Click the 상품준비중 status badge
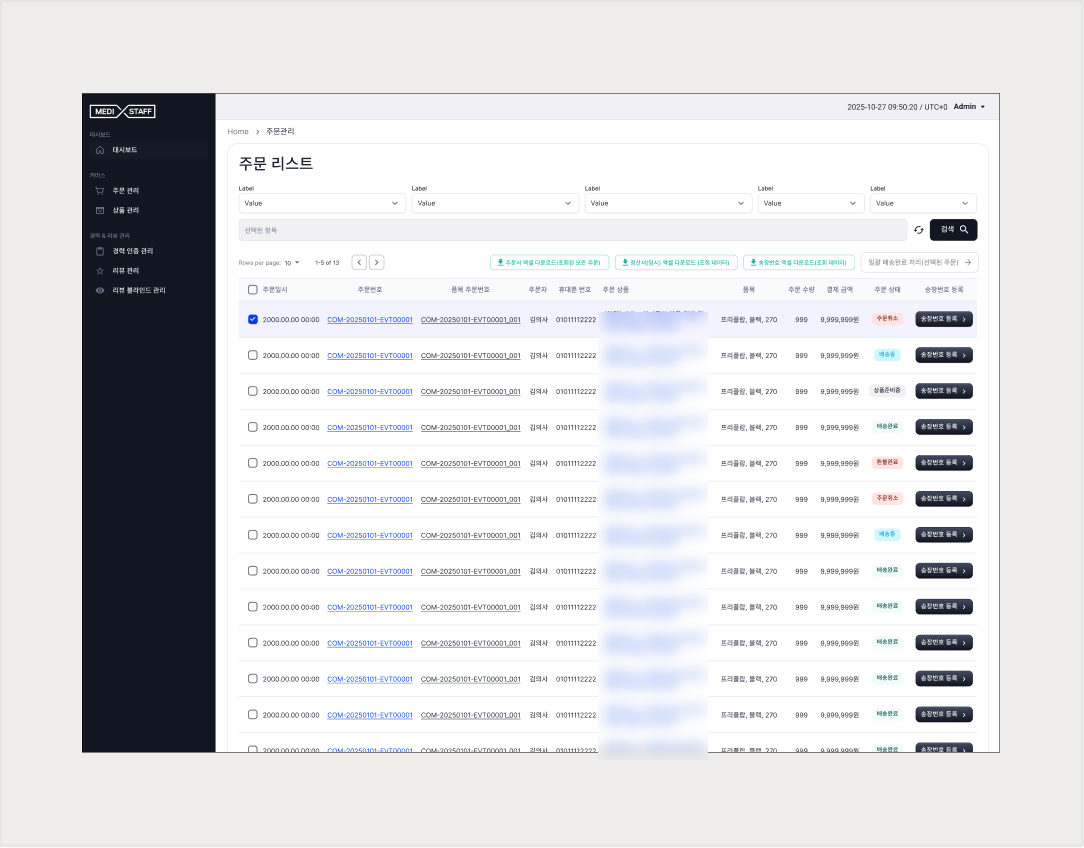This screenshot has height=848, width=1084. pyautogui.click(x=887, y=390)
